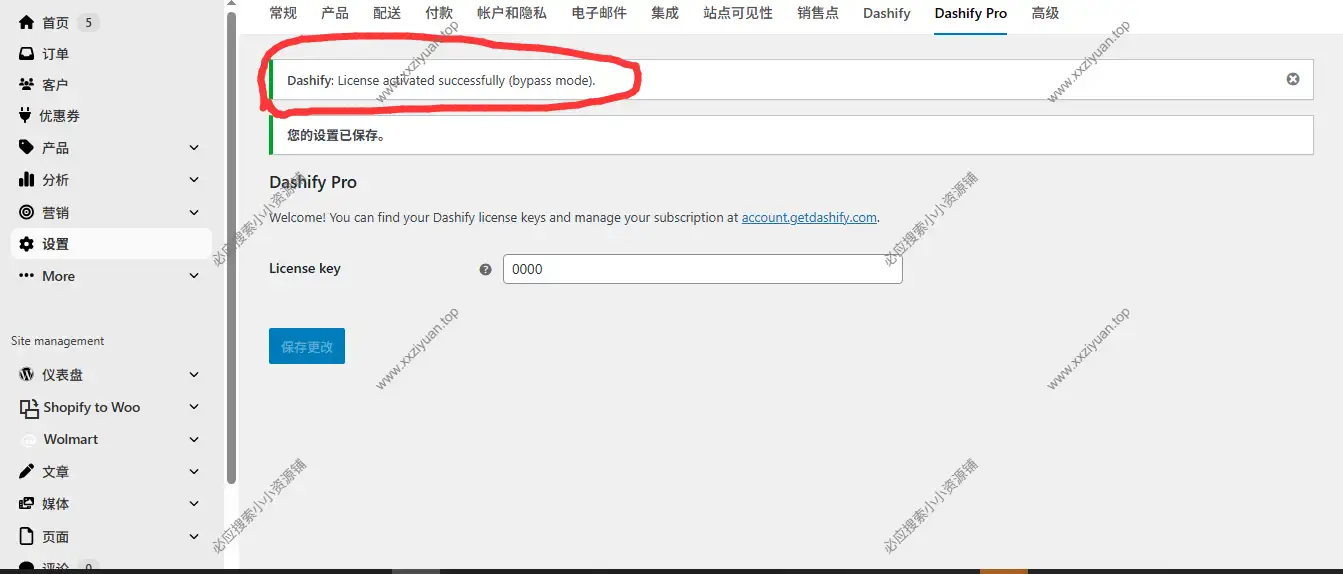
Task: Expand the More menu chevron
Action: point(194,276)
